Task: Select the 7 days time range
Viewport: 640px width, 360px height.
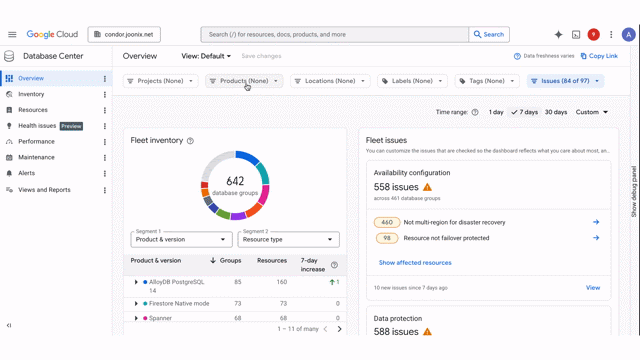Action: click(524, 112)
